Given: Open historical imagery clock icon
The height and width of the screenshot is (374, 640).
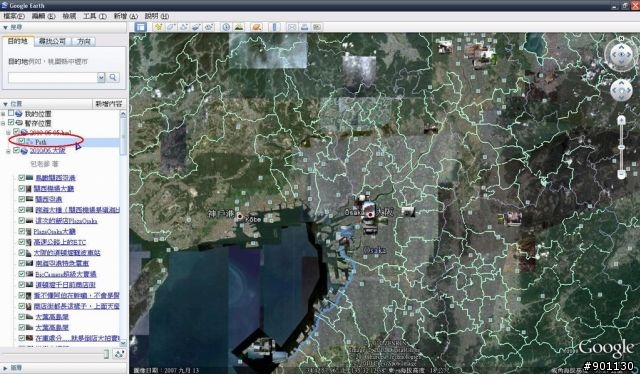Looking at the screenshot, I should point(226,27).
